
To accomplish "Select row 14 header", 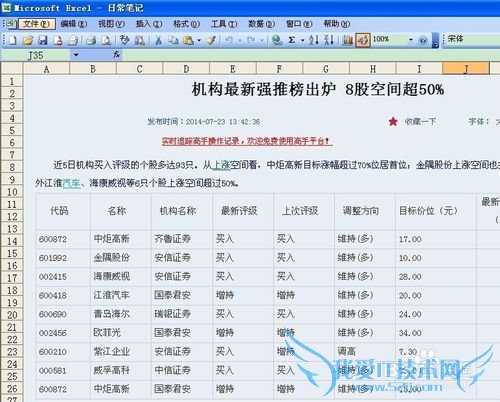I will point(12,241).
